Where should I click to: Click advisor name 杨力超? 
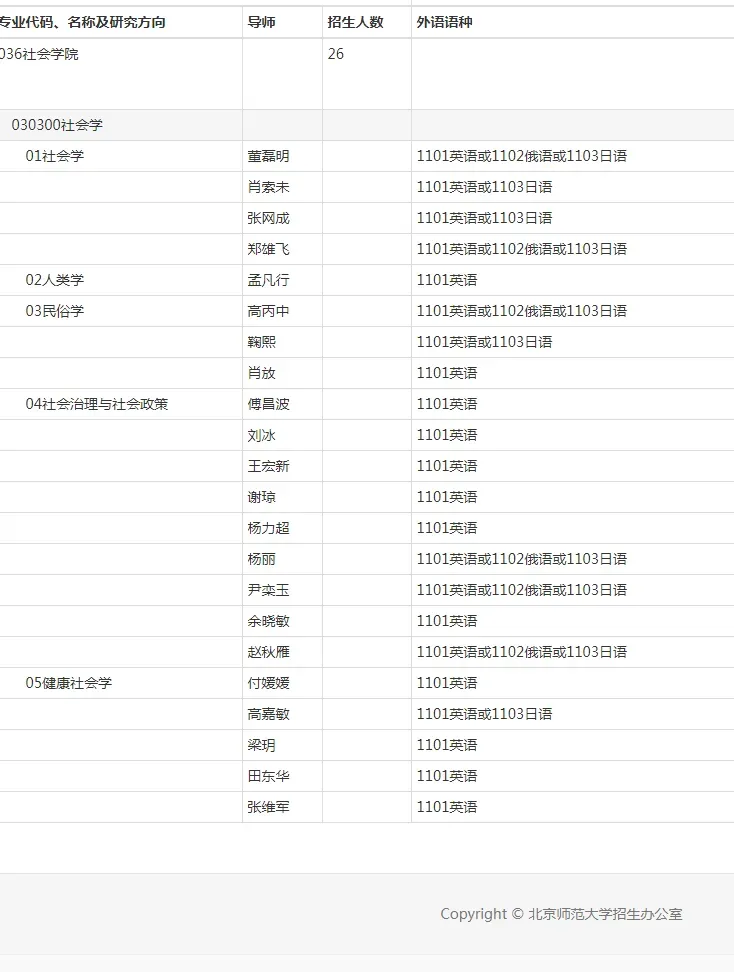point(268,528)
